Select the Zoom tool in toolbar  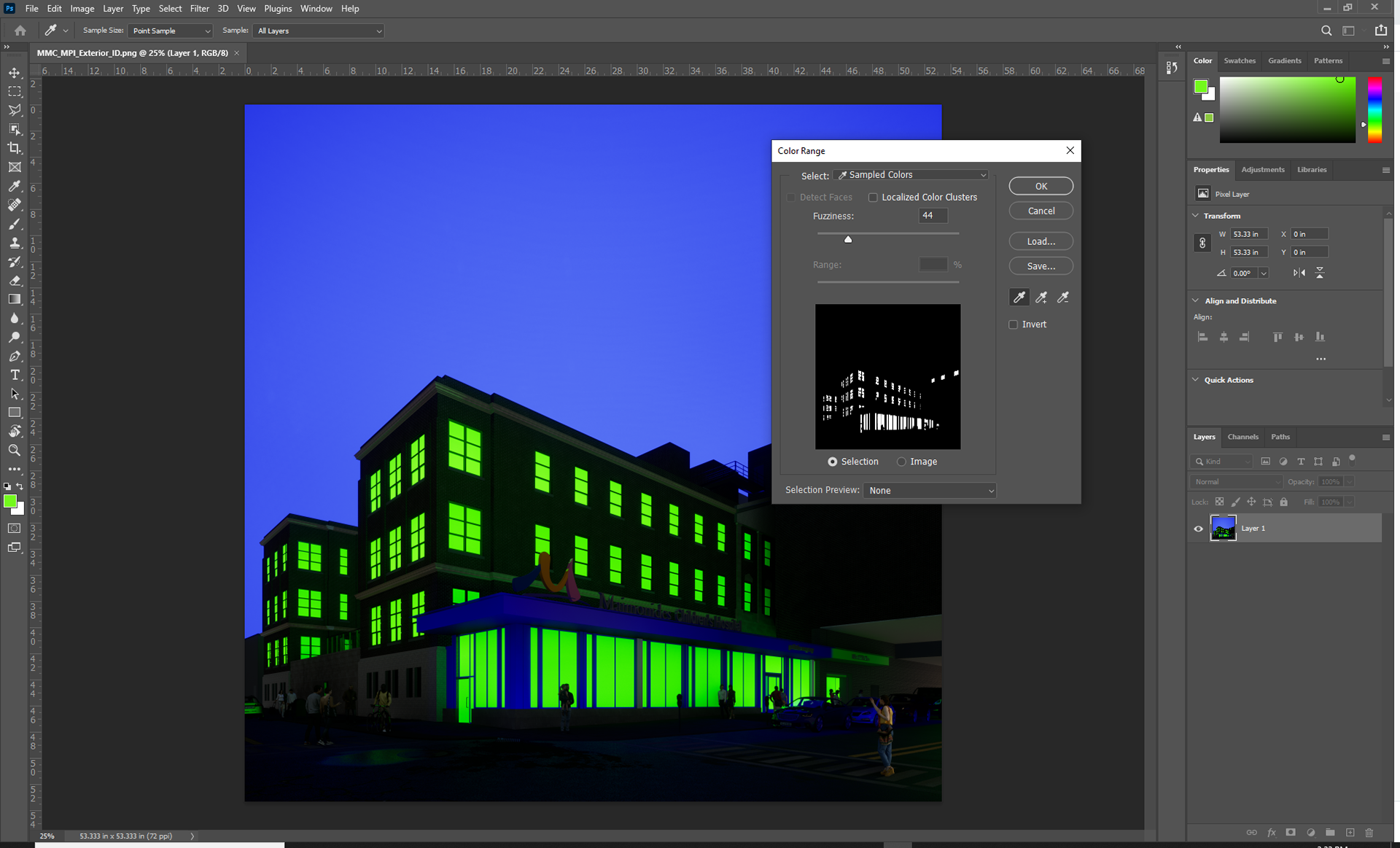pos(15,450)
